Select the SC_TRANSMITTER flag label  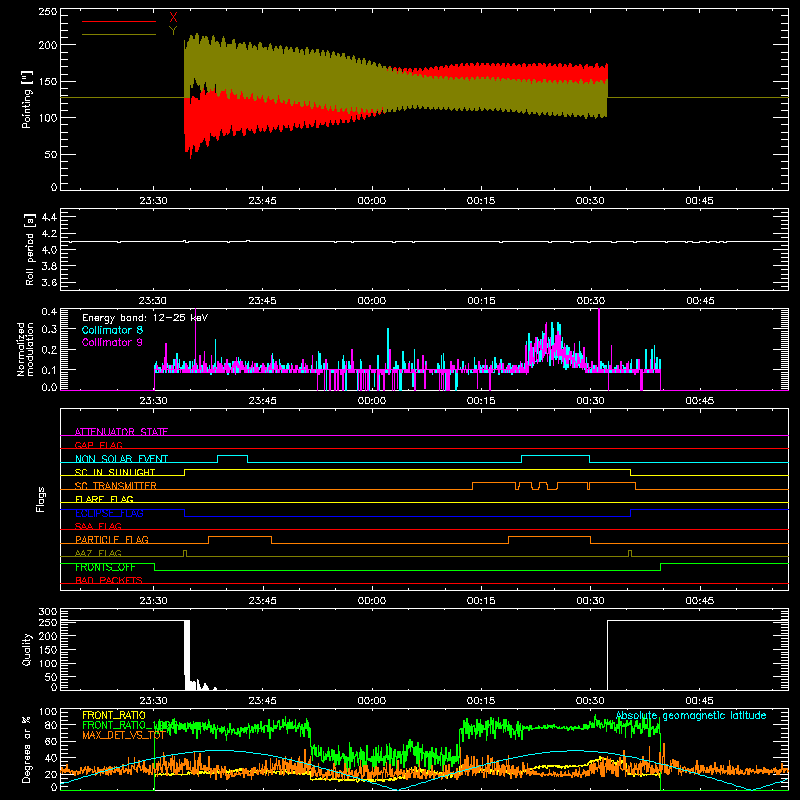tap(115, 486)
